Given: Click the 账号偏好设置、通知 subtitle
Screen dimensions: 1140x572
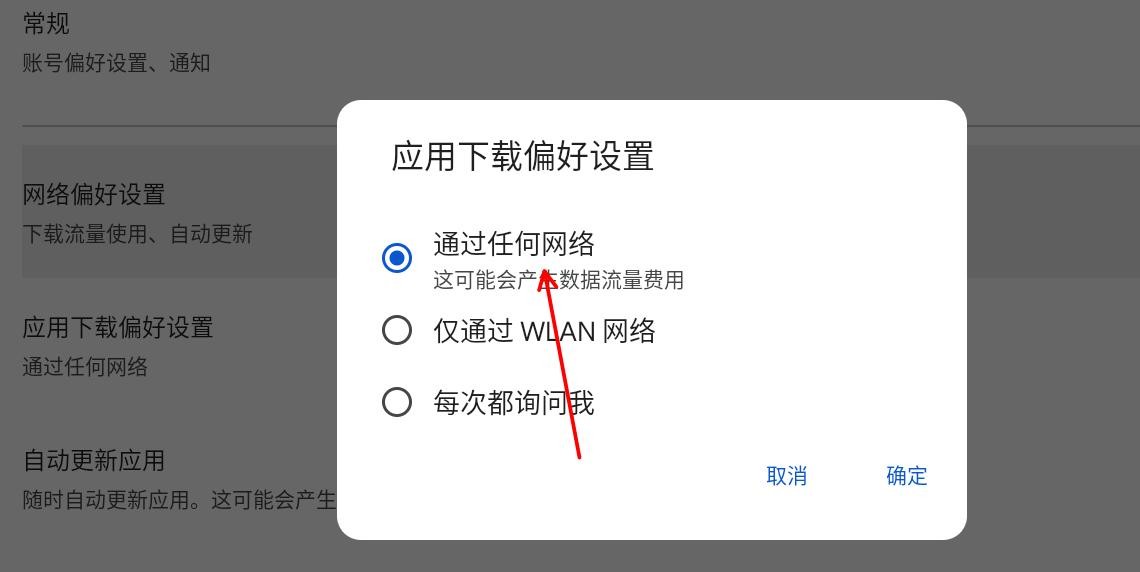Looking at the screenshot, I should (116, 63).
